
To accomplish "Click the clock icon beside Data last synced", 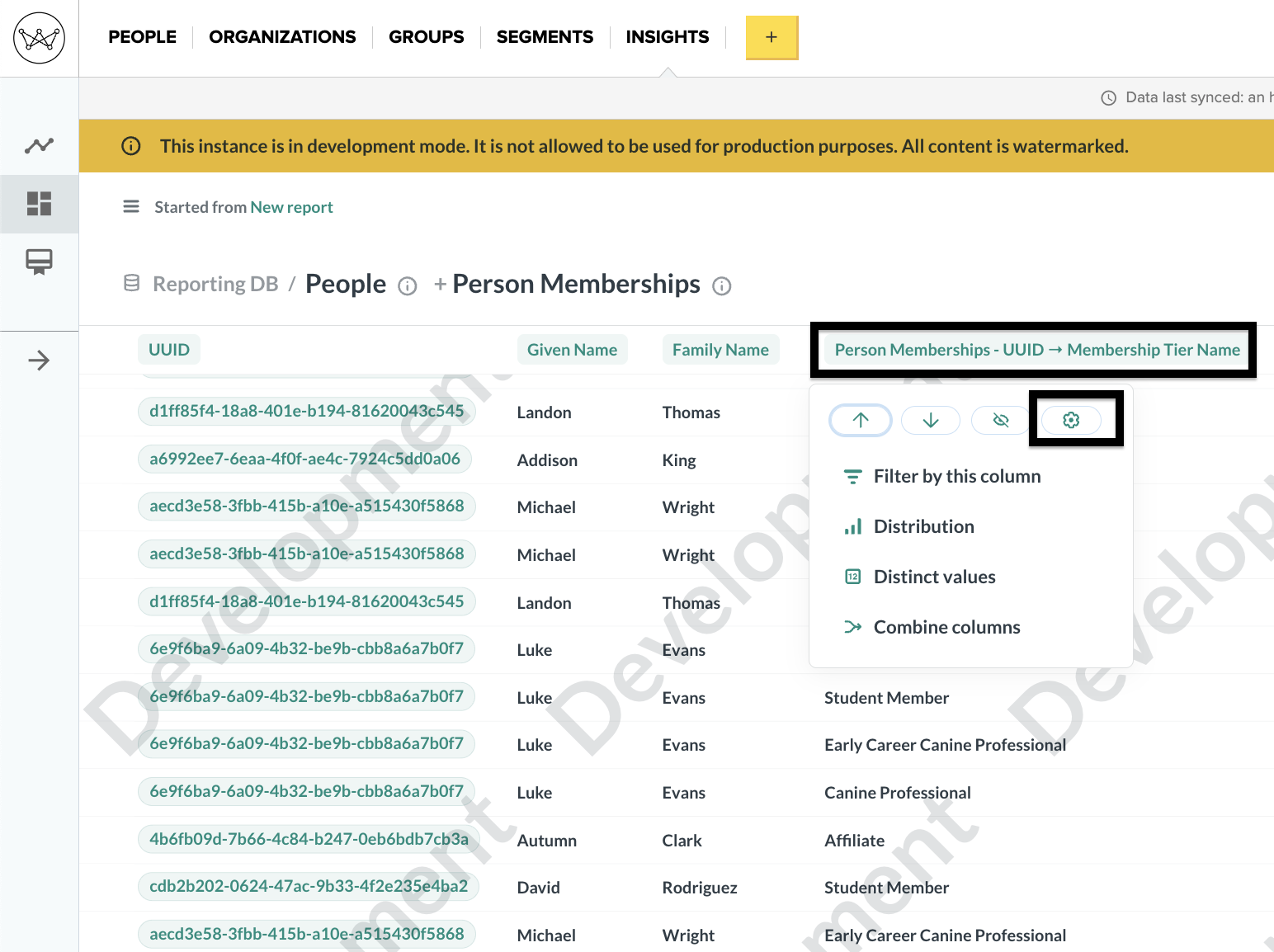I will point(1108,98).
